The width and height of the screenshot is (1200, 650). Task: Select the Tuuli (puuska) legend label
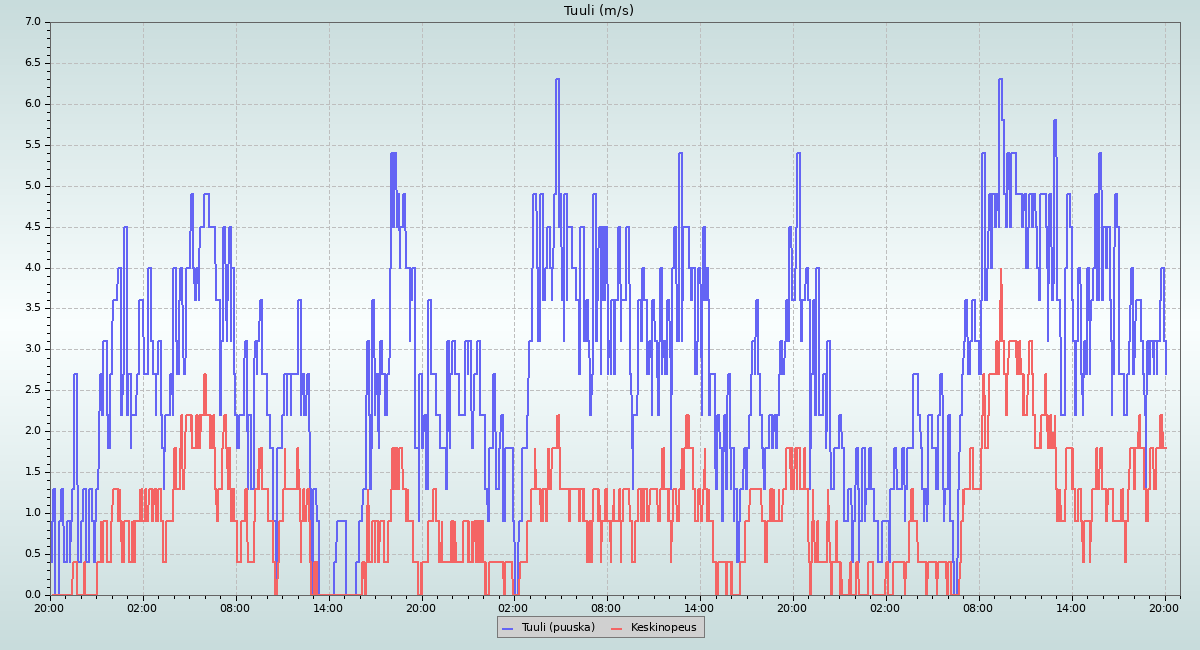coord(557,627)
